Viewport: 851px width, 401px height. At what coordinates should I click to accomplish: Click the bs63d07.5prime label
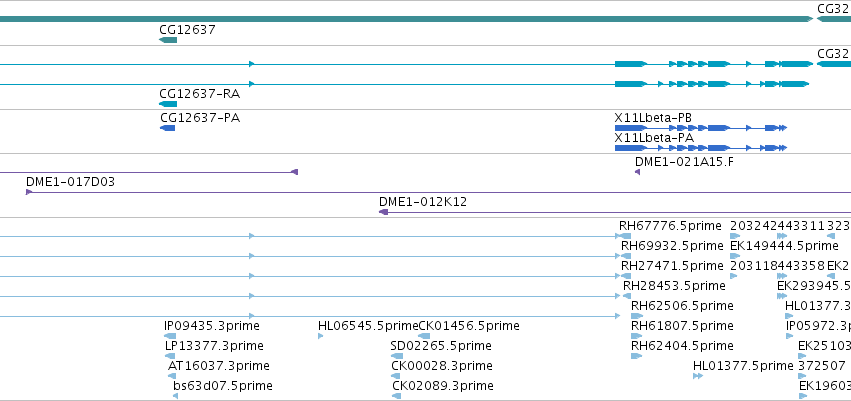pyautogui.click(x=223, y=386)
